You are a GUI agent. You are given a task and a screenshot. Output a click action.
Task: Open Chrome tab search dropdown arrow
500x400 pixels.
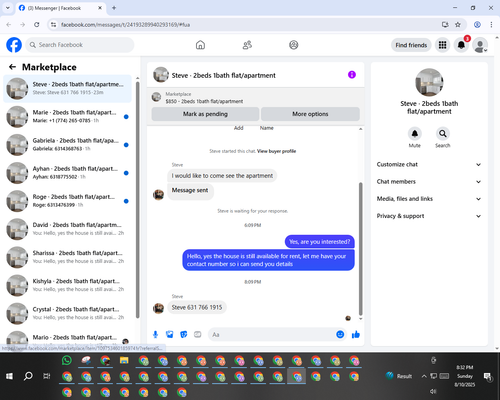[x=8, y=8]
